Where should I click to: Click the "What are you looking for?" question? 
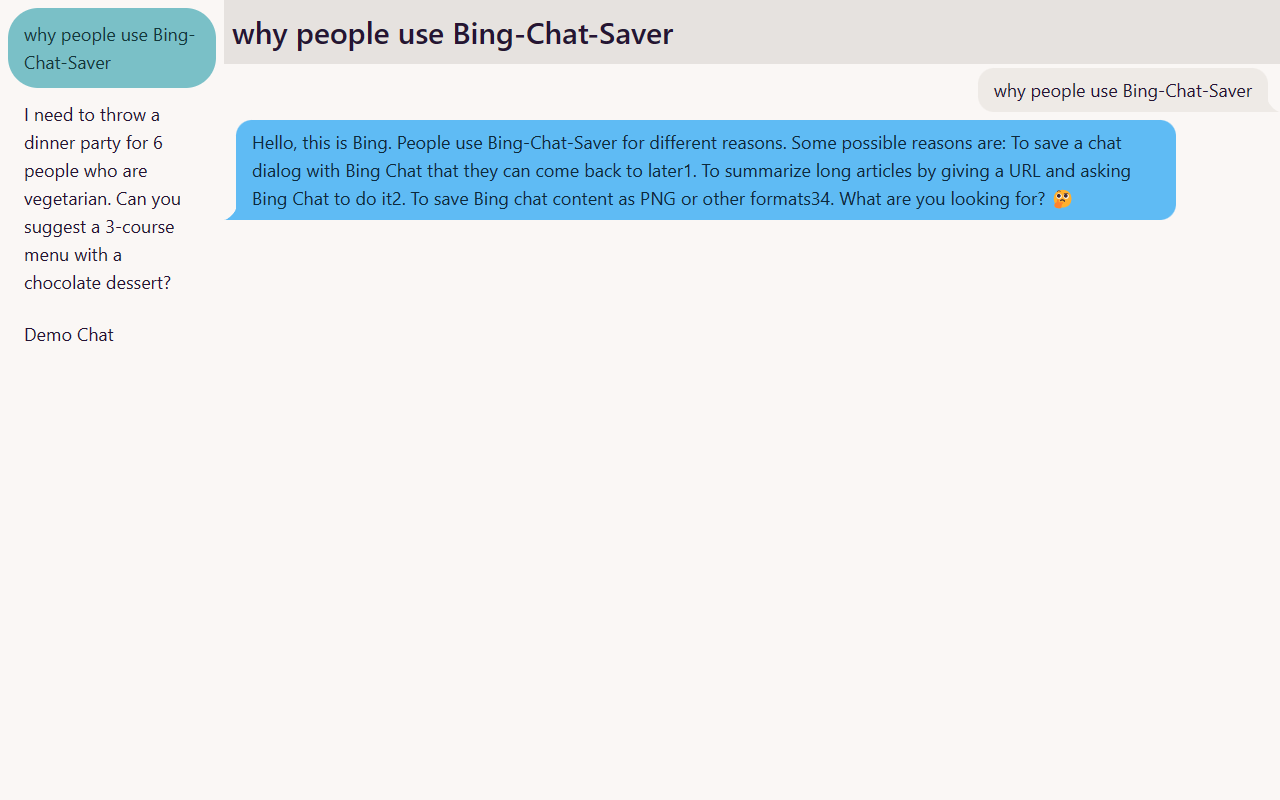pyautogui.click(x=942, y=198)
